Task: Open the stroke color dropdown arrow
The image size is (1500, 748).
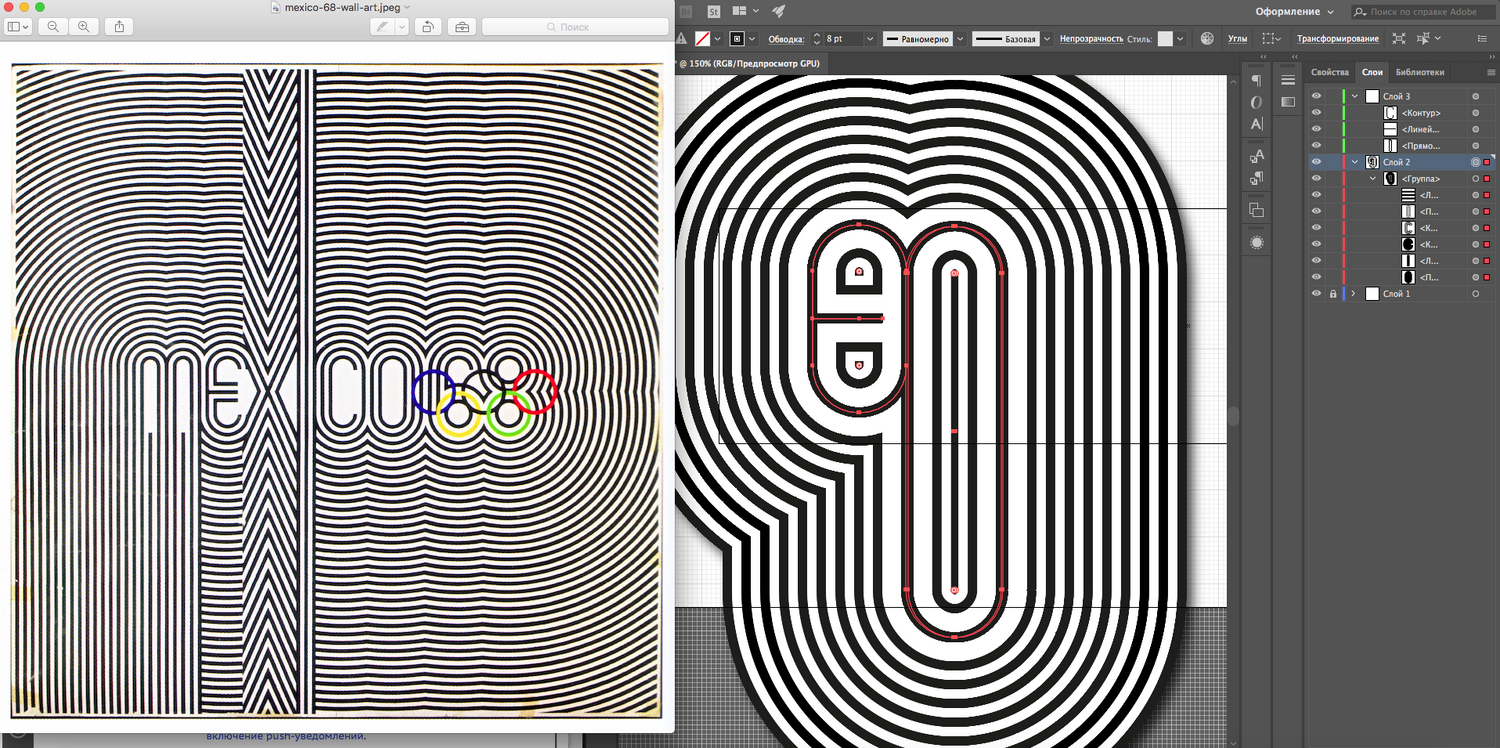Action: pyautogui.click(x=753, y=39)
